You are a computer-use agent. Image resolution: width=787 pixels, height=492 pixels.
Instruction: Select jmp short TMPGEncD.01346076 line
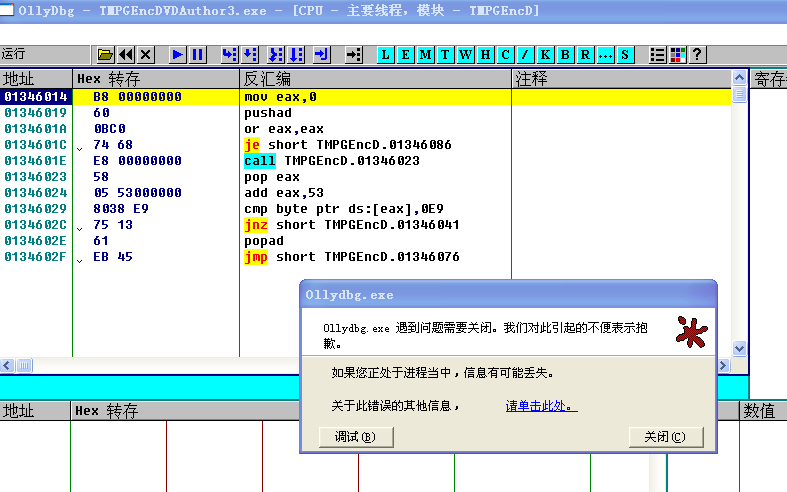pyautogui.click(x=352, y=257)
